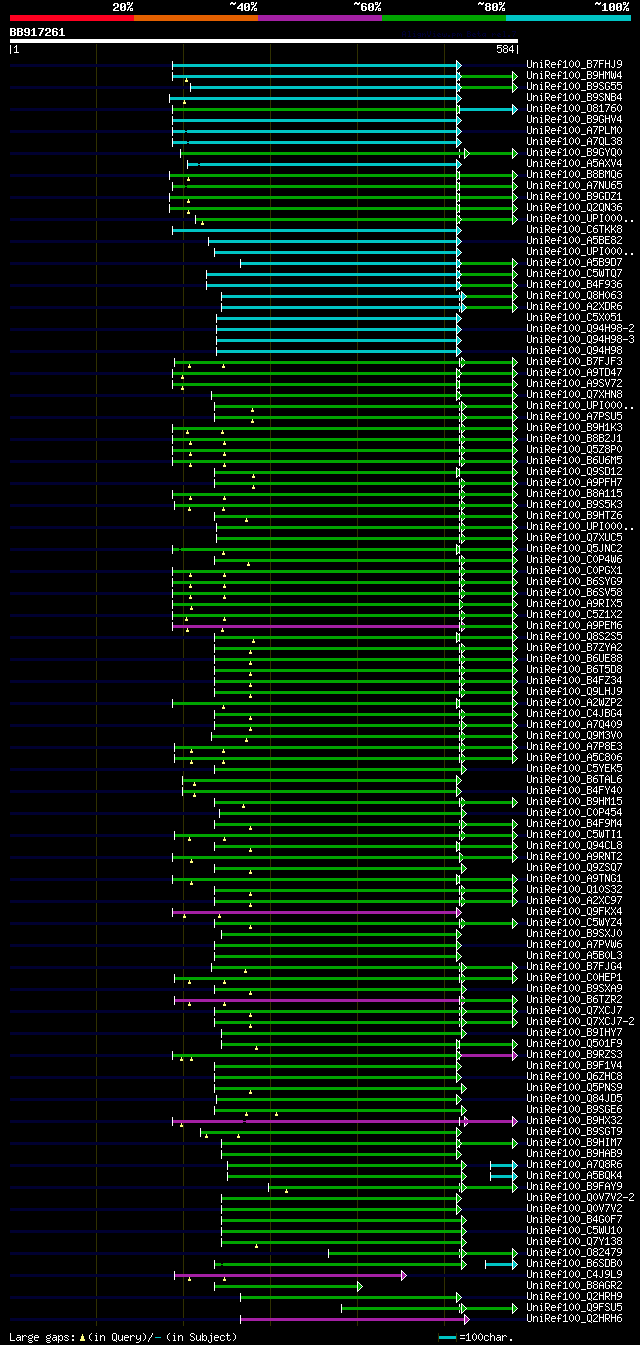
Task: Click hit UniRef100_B6SYG9
Action: click(574, 581)
